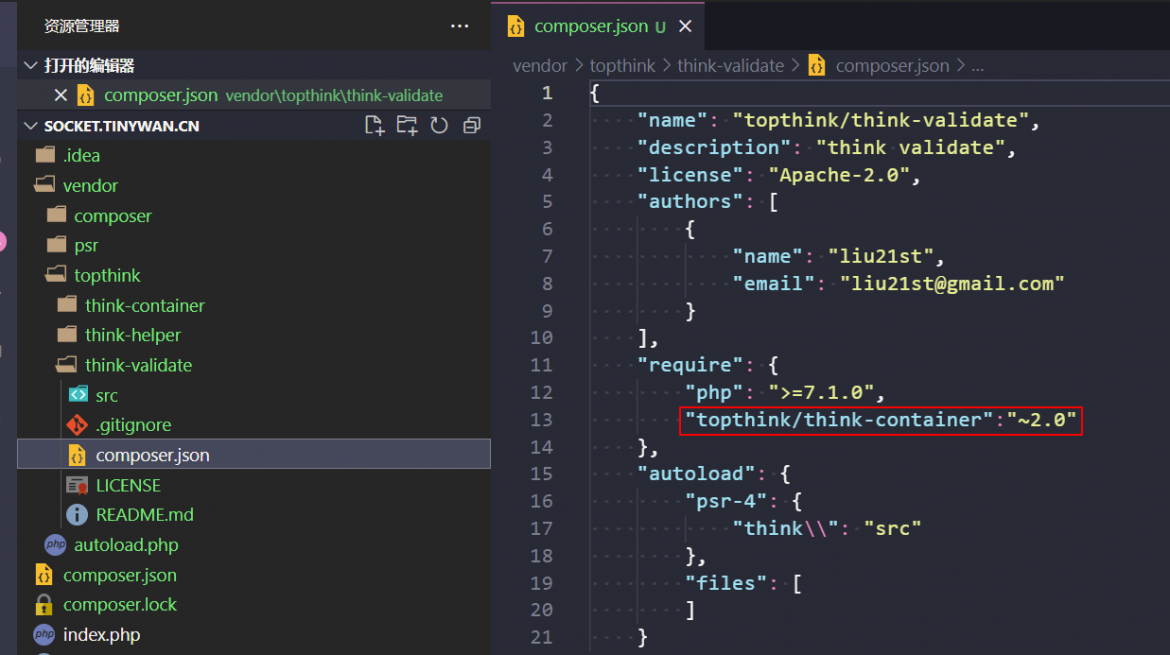Open the explorer more actions ellipsis menu
Image resolution: width=1170 pixels, height=655 pixels.
click(460, 26)
